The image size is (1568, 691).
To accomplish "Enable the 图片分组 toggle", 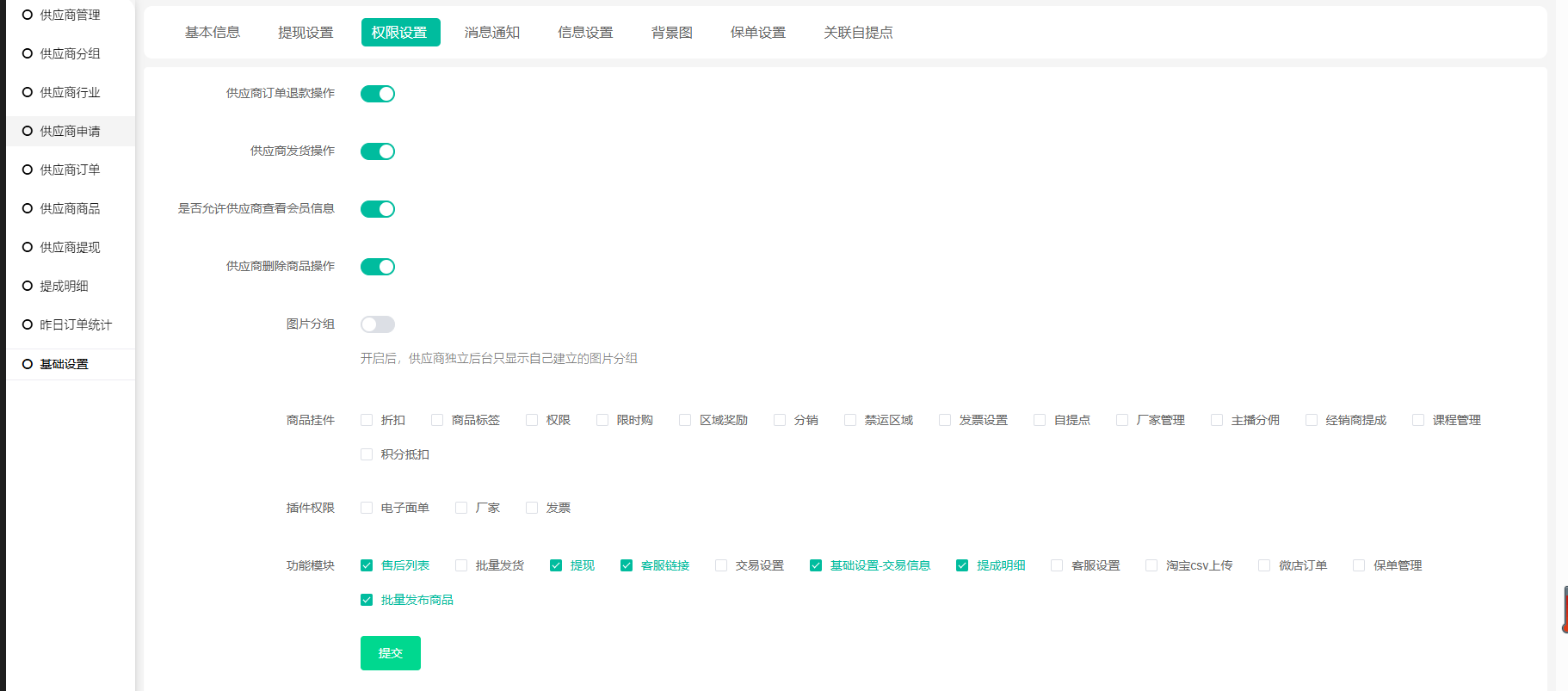I will pos(377,324).
